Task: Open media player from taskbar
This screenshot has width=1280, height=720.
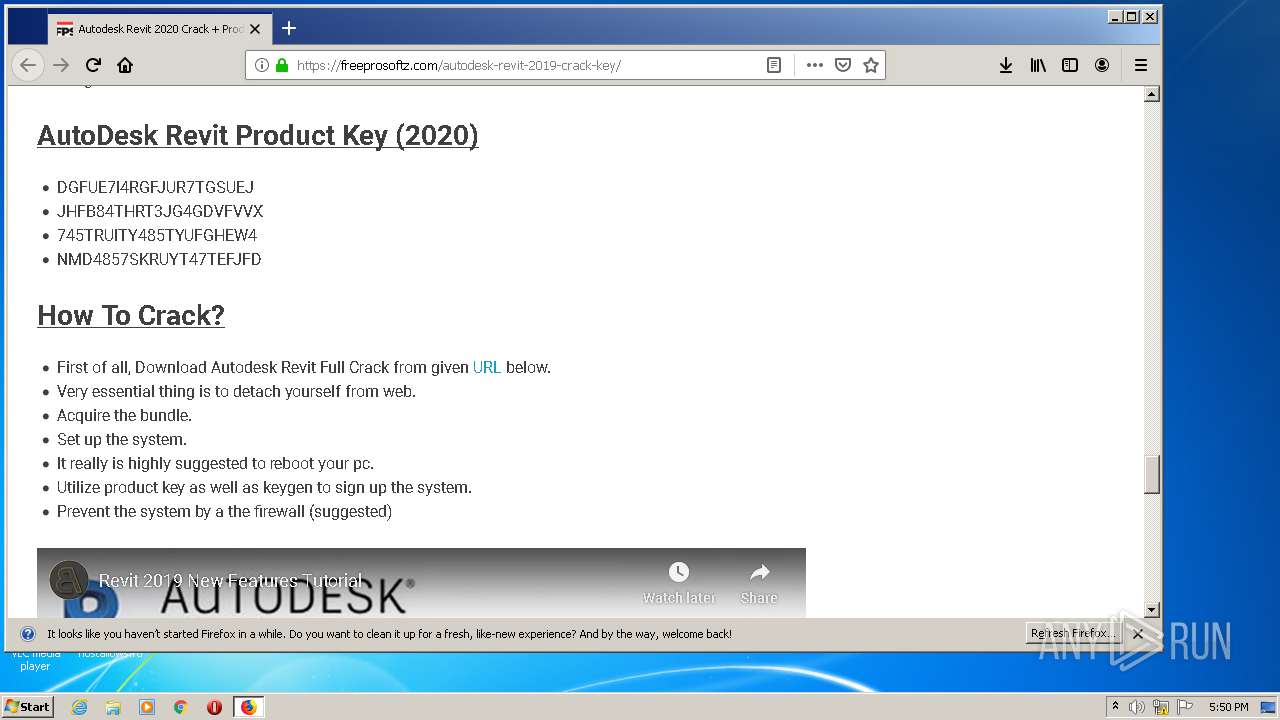Action: point(147,707)
